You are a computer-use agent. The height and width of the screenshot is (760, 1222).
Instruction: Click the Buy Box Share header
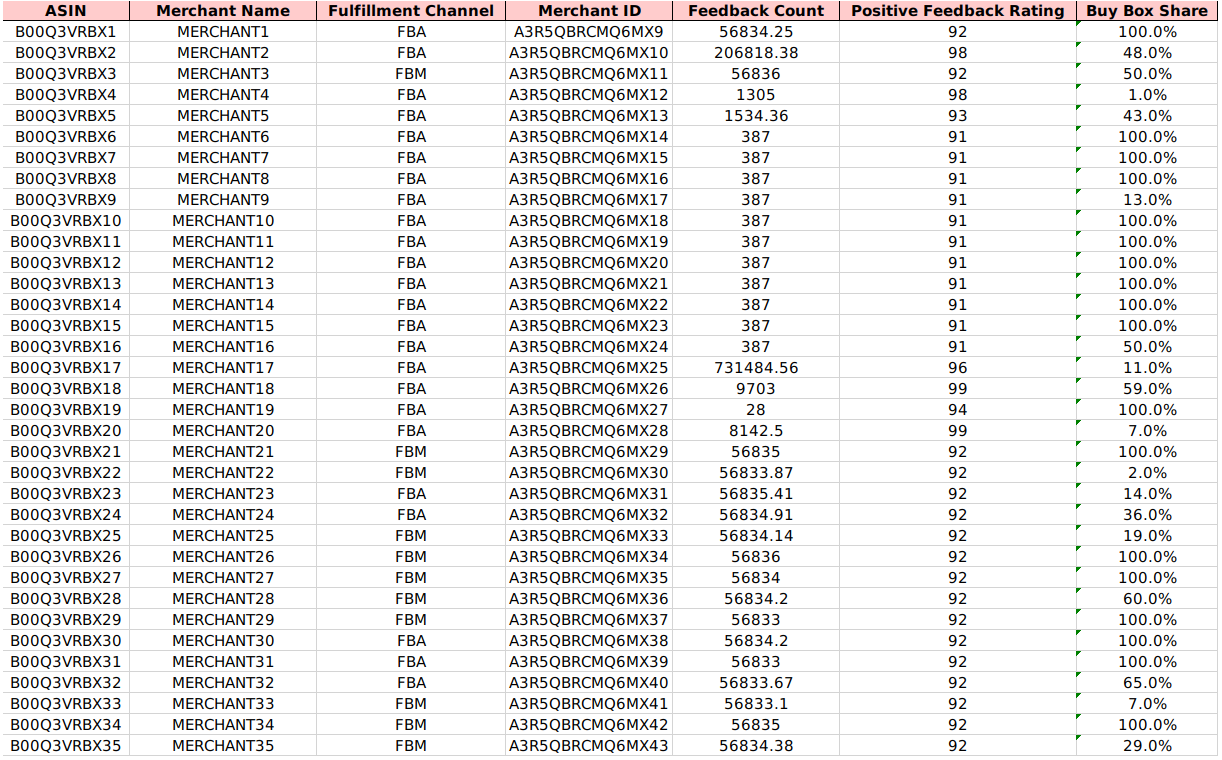tap(1147, 11)
